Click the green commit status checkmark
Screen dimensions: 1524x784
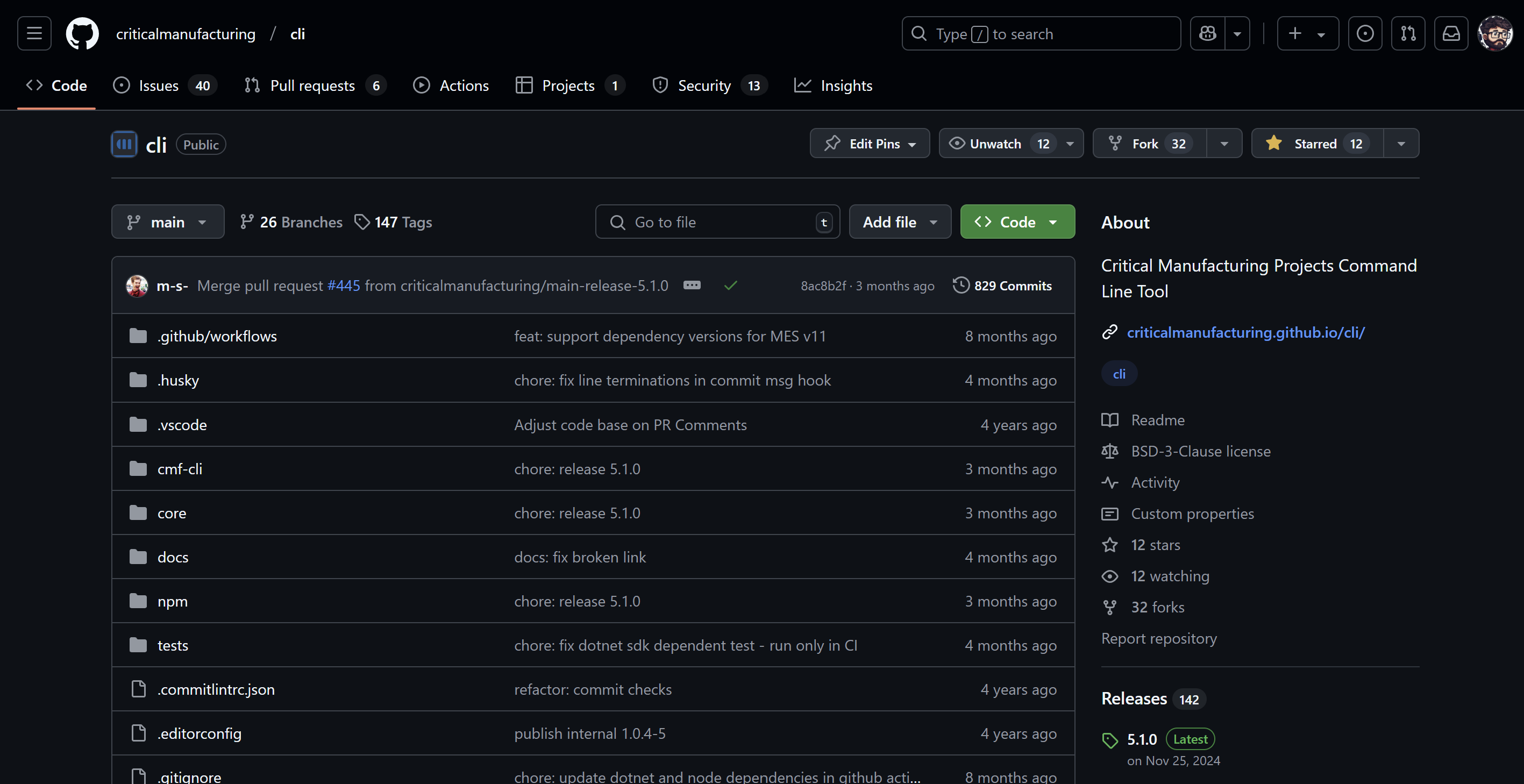click(731, 286)
